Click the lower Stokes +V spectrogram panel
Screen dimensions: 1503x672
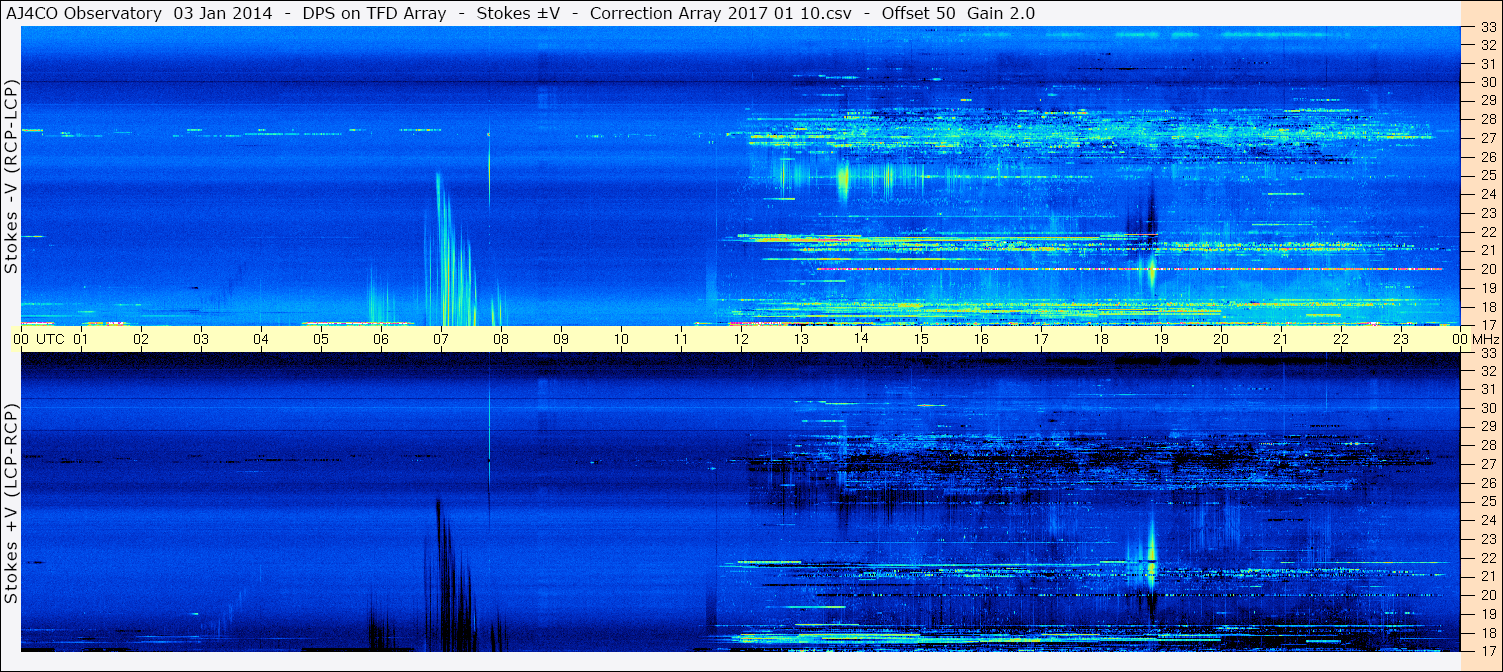(x=740, y=502)
